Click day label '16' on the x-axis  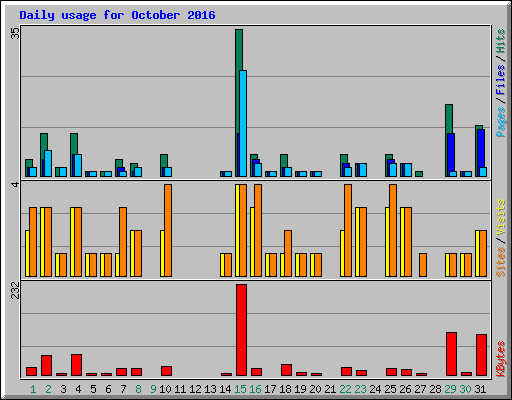point(255,389)
